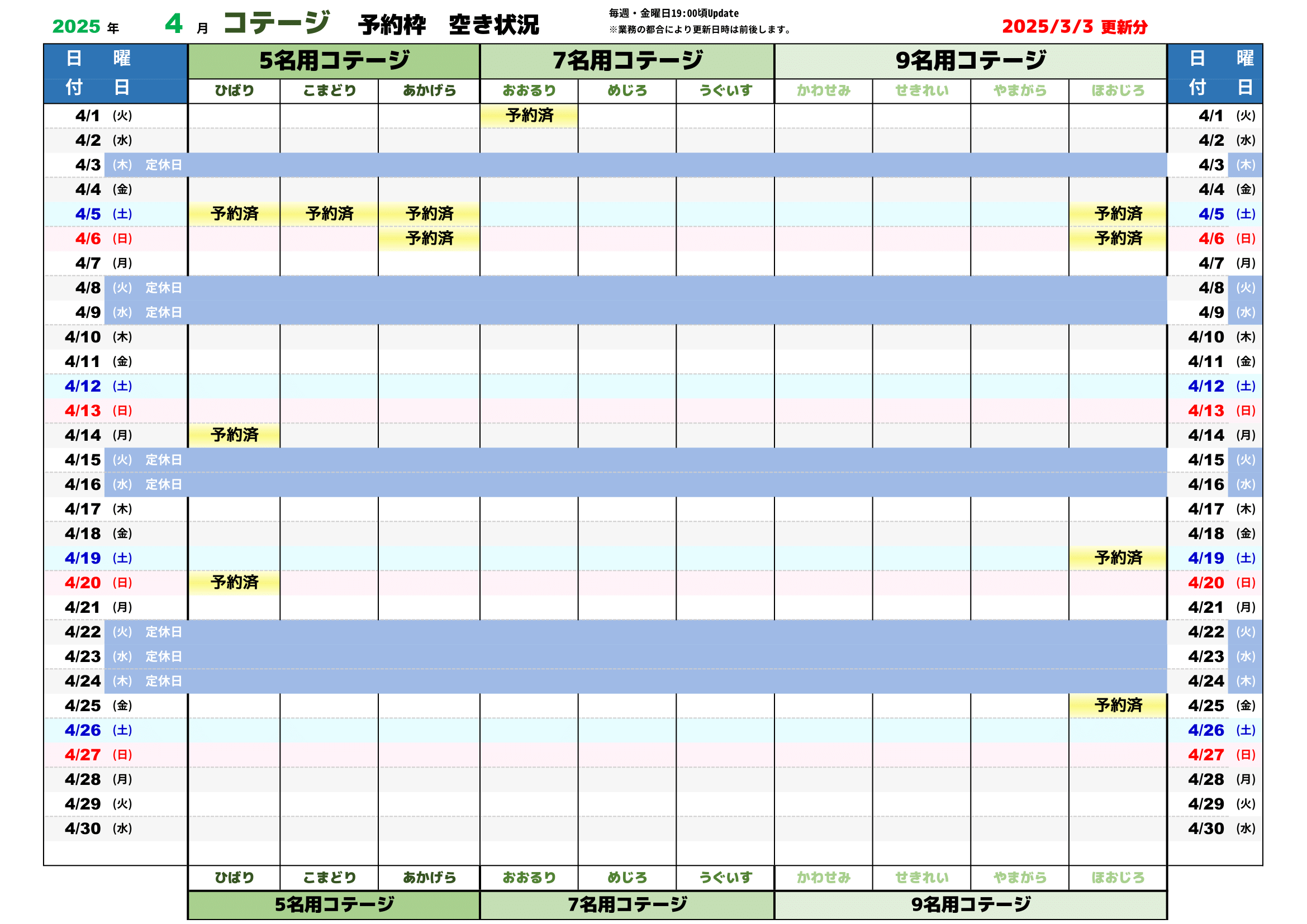Select the 予約済 cell for あかげら on 4/6

point(429,239)
